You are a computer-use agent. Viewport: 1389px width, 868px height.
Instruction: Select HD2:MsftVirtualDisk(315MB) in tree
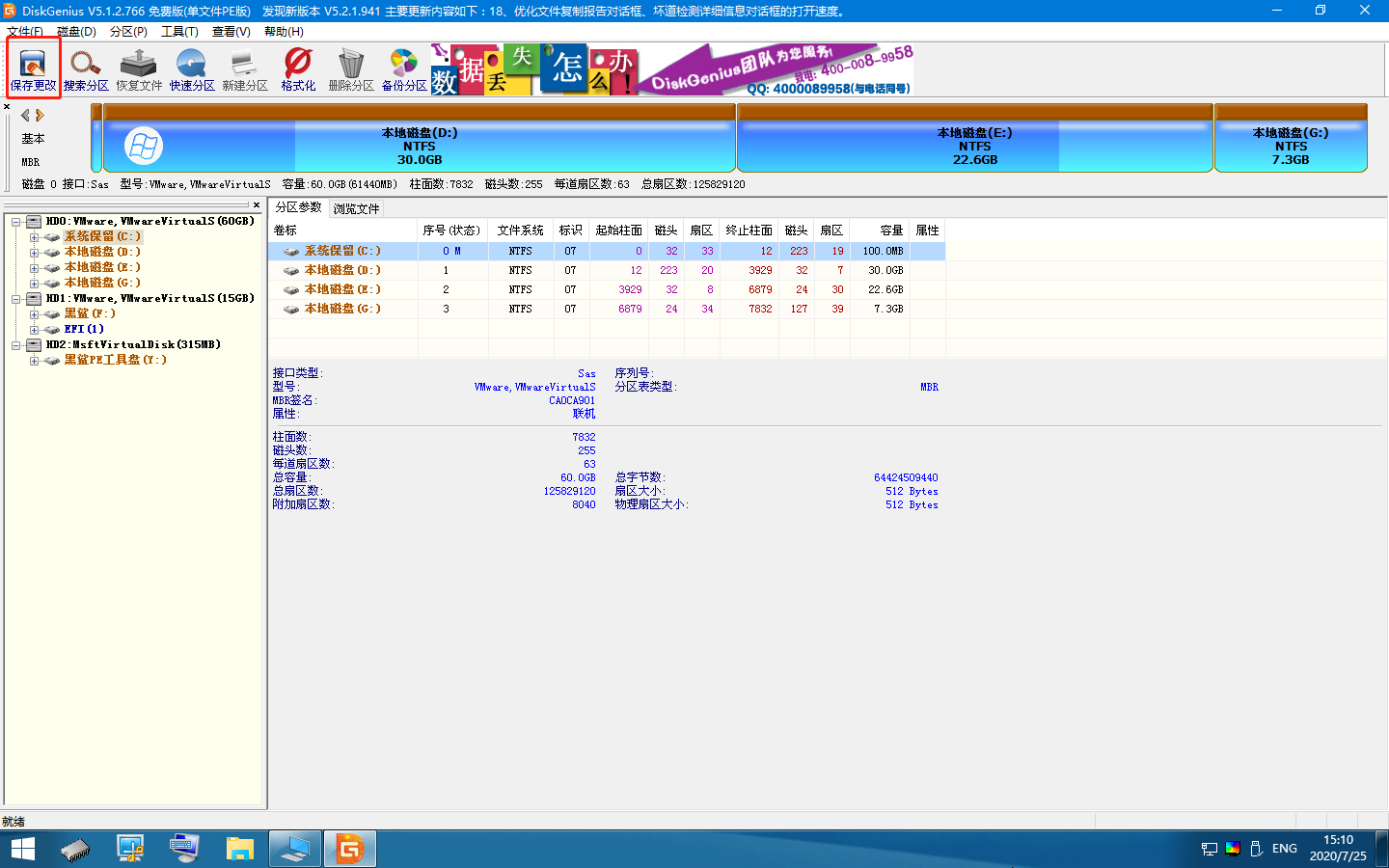133,344
